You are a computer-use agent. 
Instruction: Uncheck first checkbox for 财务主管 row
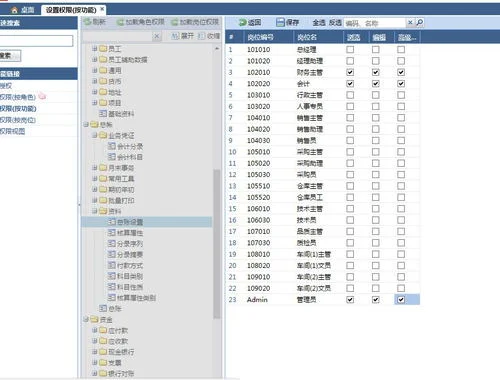(350, 72)
